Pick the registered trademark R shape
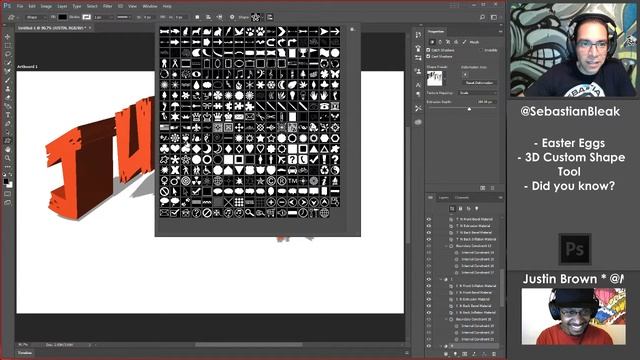Image resolution: width=640 pixels, height=360 pixels. 282,180
